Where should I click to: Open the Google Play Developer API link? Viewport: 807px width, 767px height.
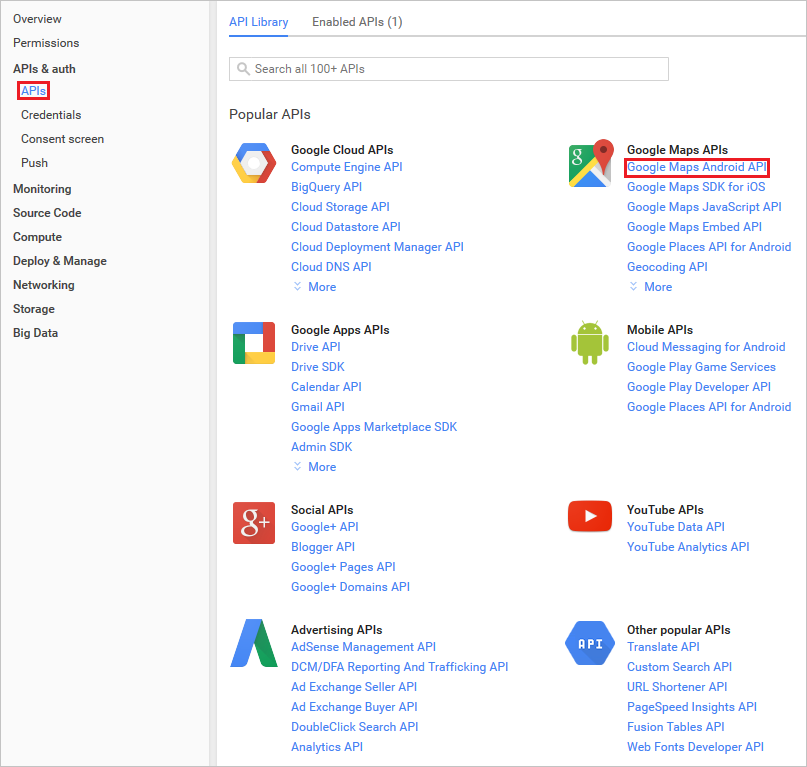pyautogui.click(x=699, y=387)
